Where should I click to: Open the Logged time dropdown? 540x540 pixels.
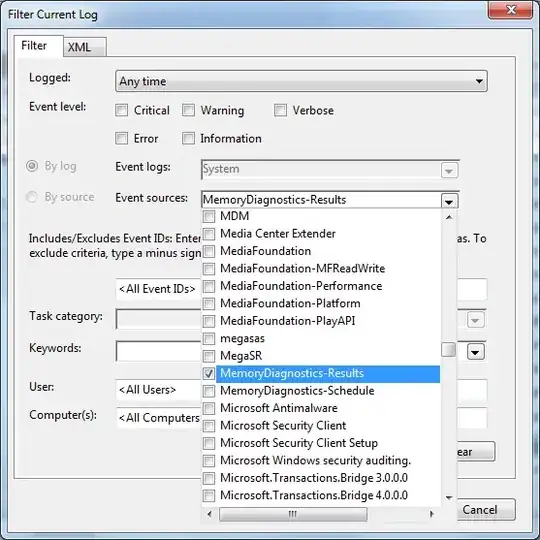[301, 81]
